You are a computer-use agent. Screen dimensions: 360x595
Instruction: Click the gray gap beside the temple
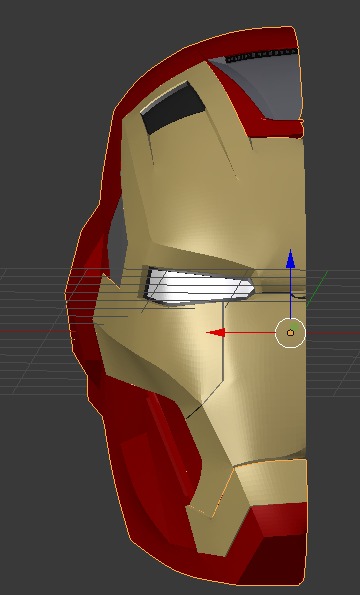(x=118, y=239)
